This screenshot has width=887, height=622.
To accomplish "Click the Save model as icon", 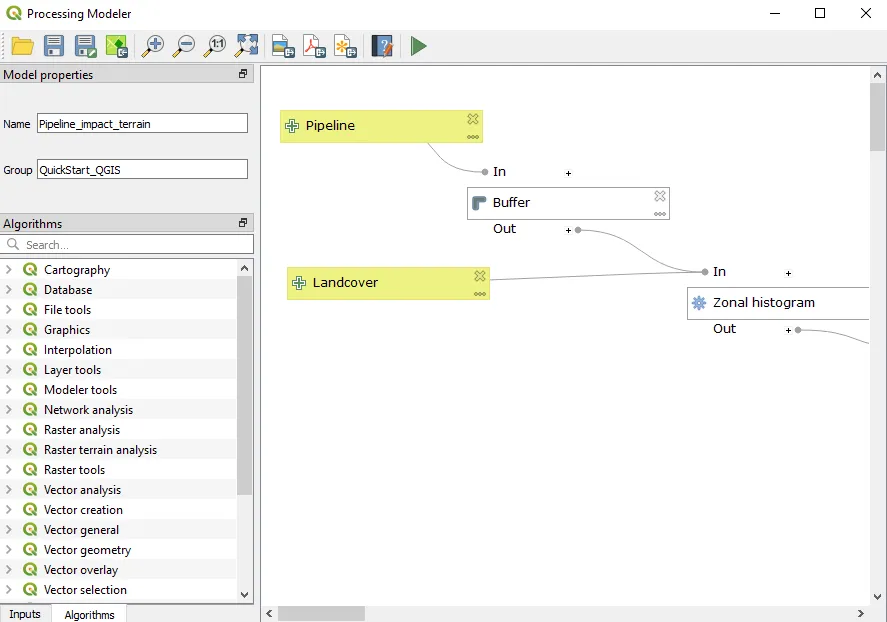I will (x=85, y=46).
